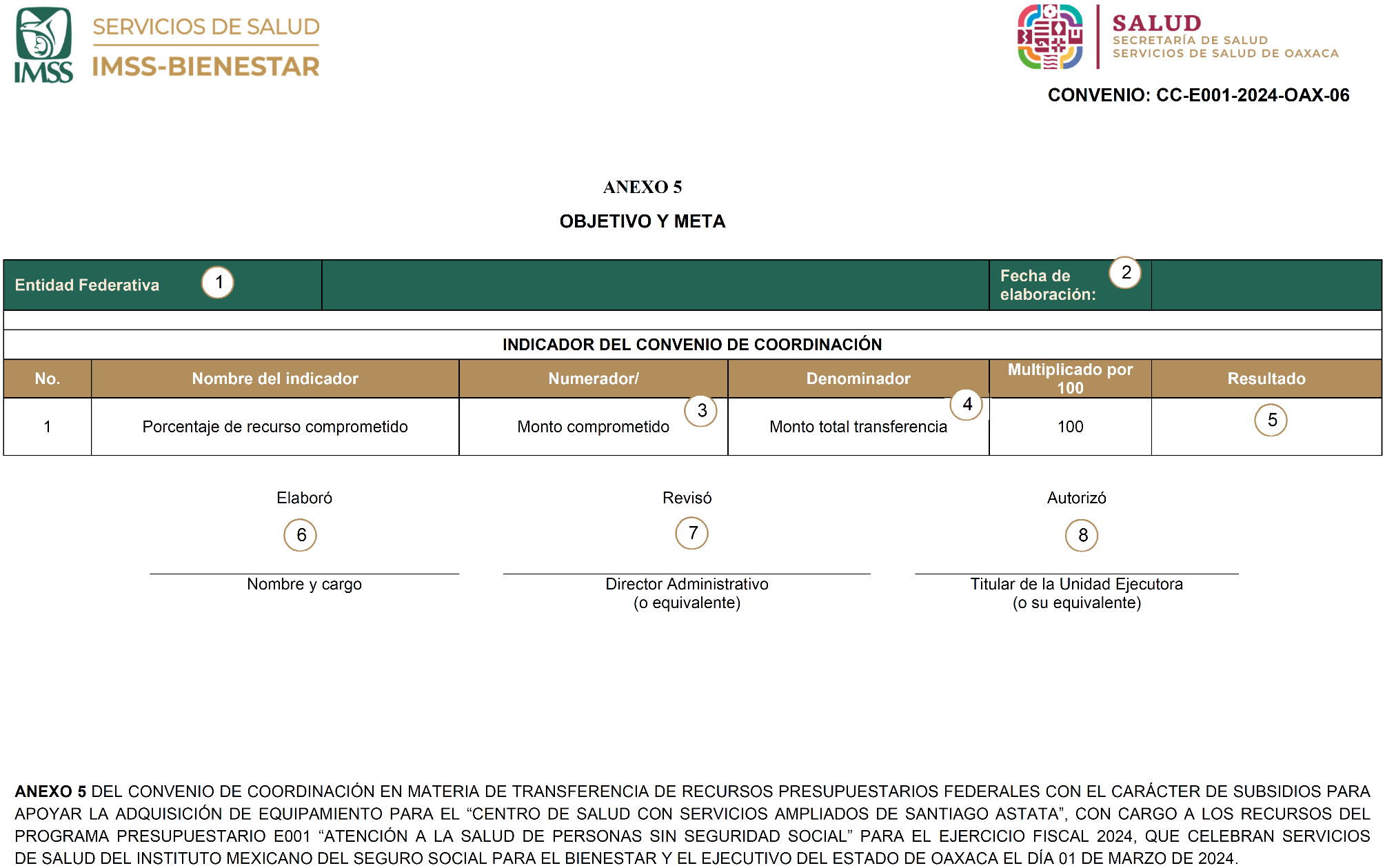The image size is (1385, 868).
Task: Click circled number 8 under Autorizó
Action: click(x=1082, y=536)
